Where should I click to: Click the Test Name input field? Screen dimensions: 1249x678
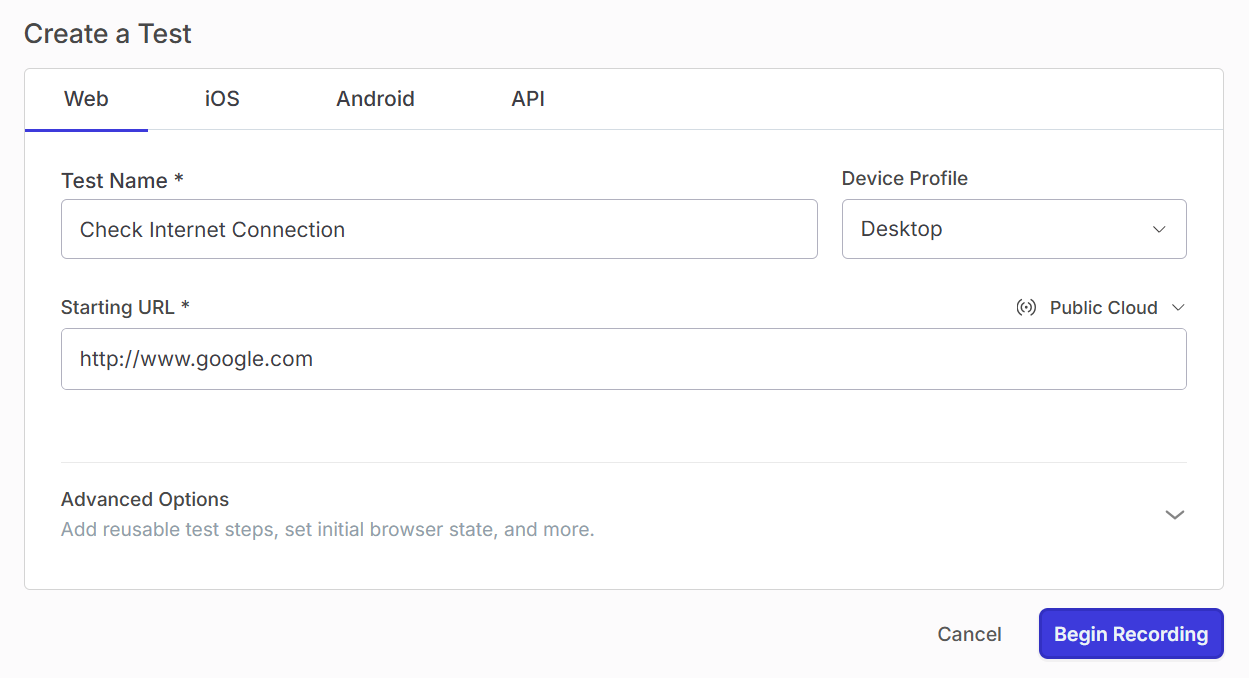click(439, 229)
